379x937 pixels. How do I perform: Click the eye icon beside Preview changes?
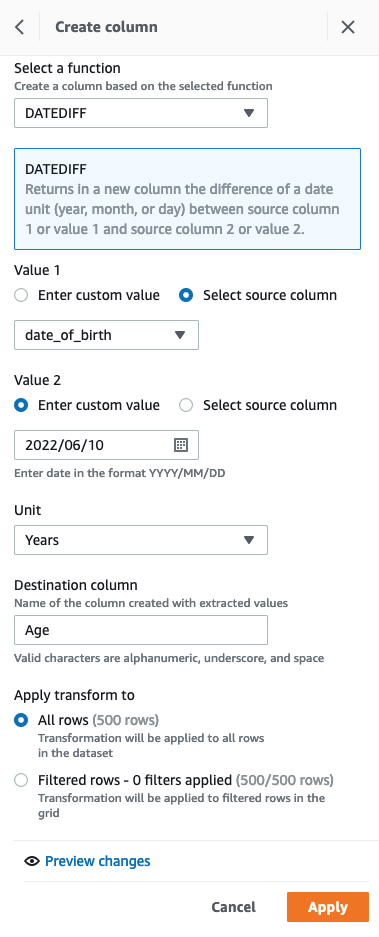click(32, 861)
